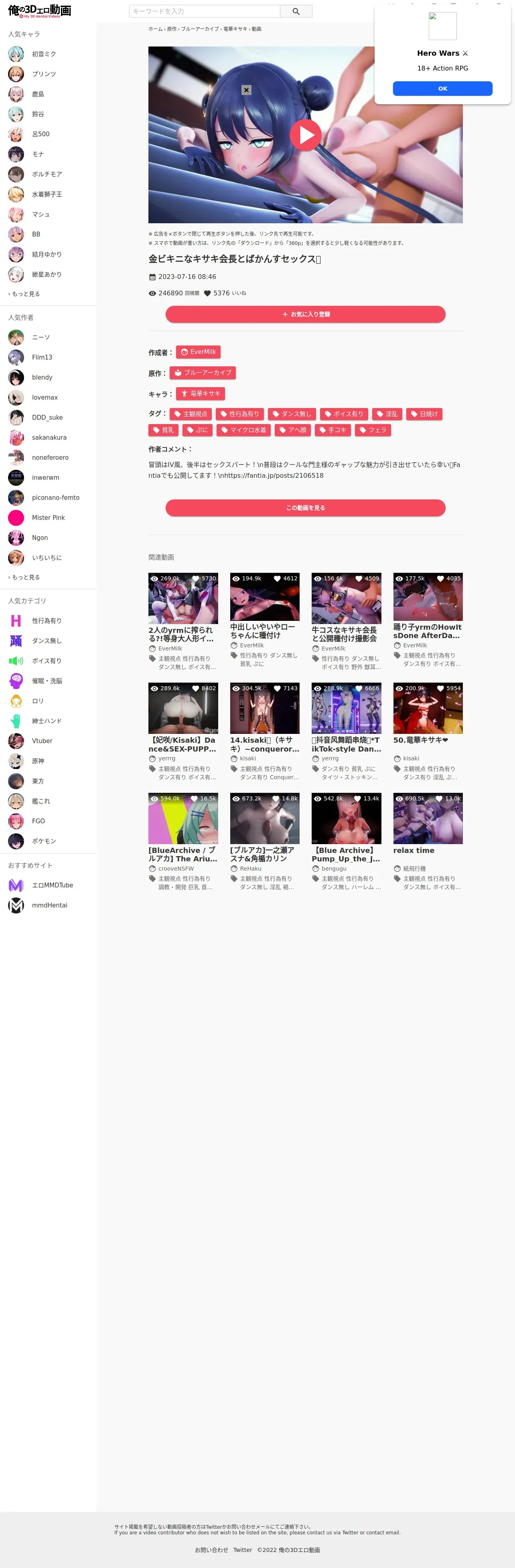Open blendy author avatar
The image size is (515, 1568).
pos(16,378)
